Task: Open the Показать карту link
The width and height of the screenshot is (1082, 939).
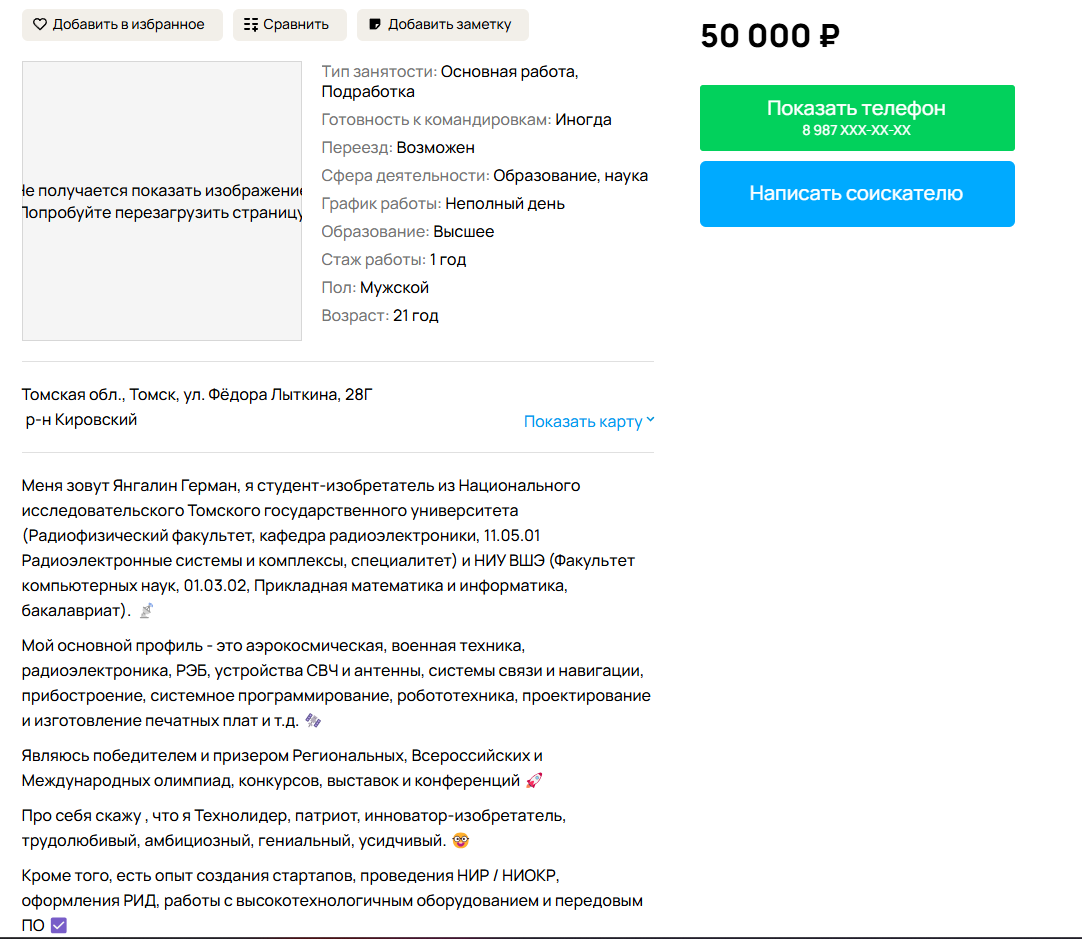Action: tap(583, 422)
